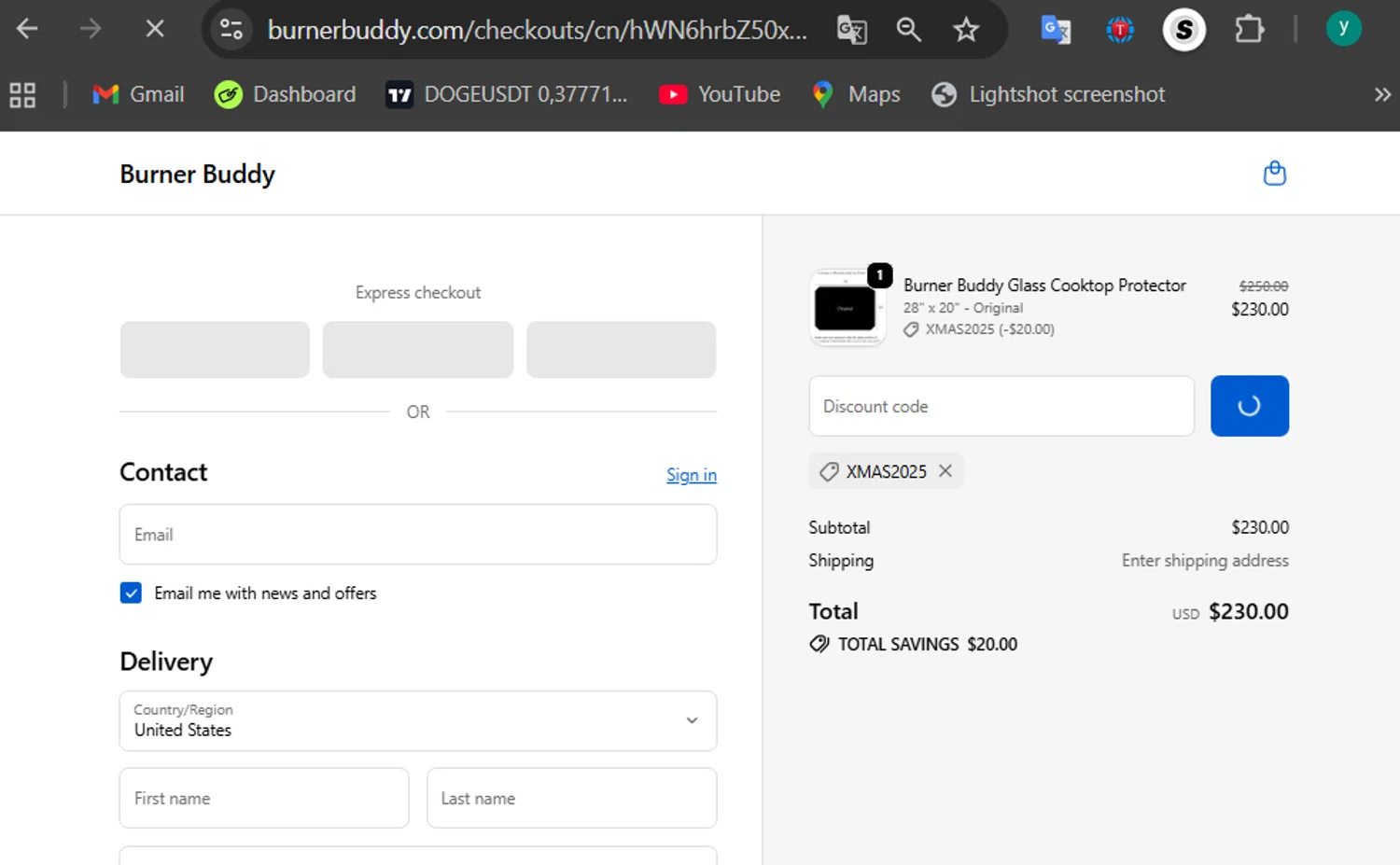Click the middle express checkout button

coord(418,350)
